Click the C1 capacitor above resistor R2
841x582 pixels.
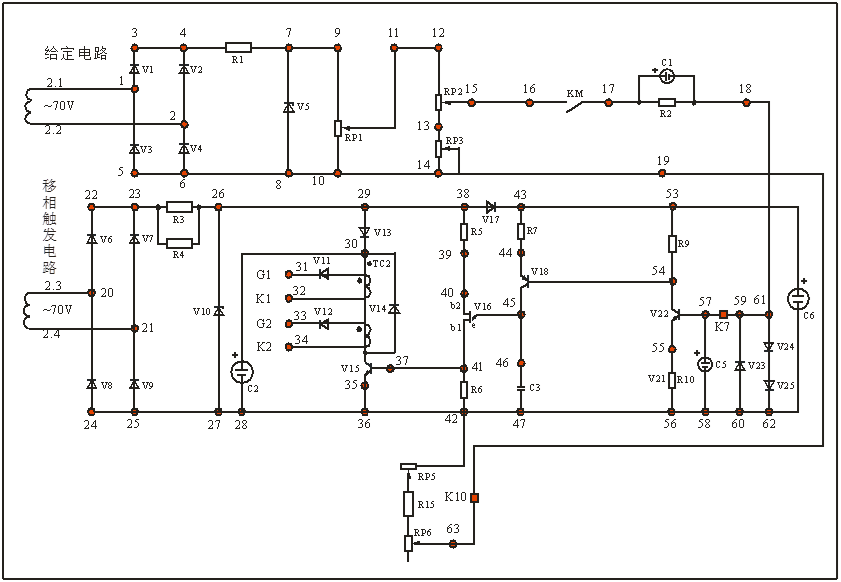tap(668, 76)
